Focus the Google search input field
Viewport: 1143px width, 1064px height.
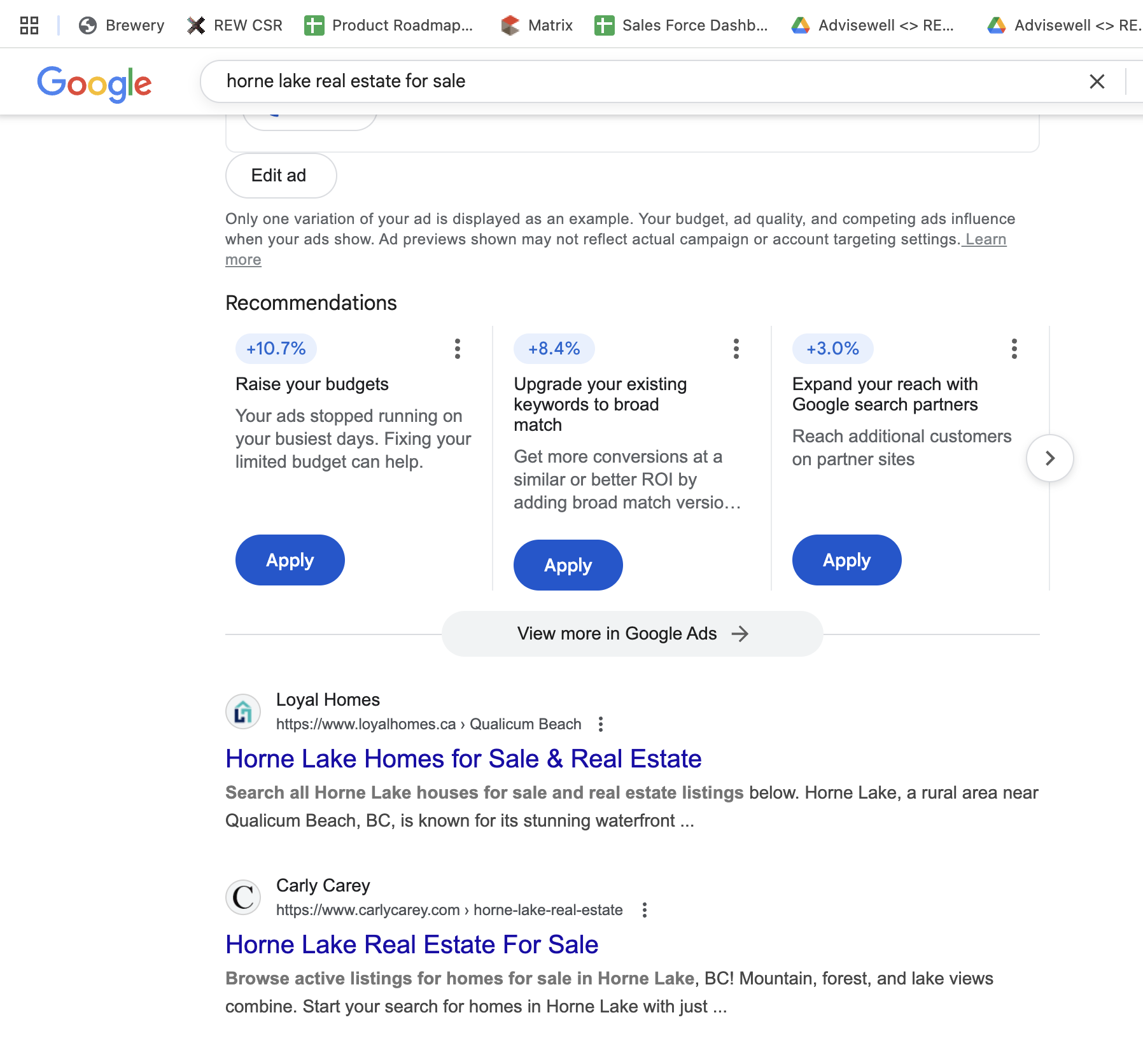(x=636, y=81)
